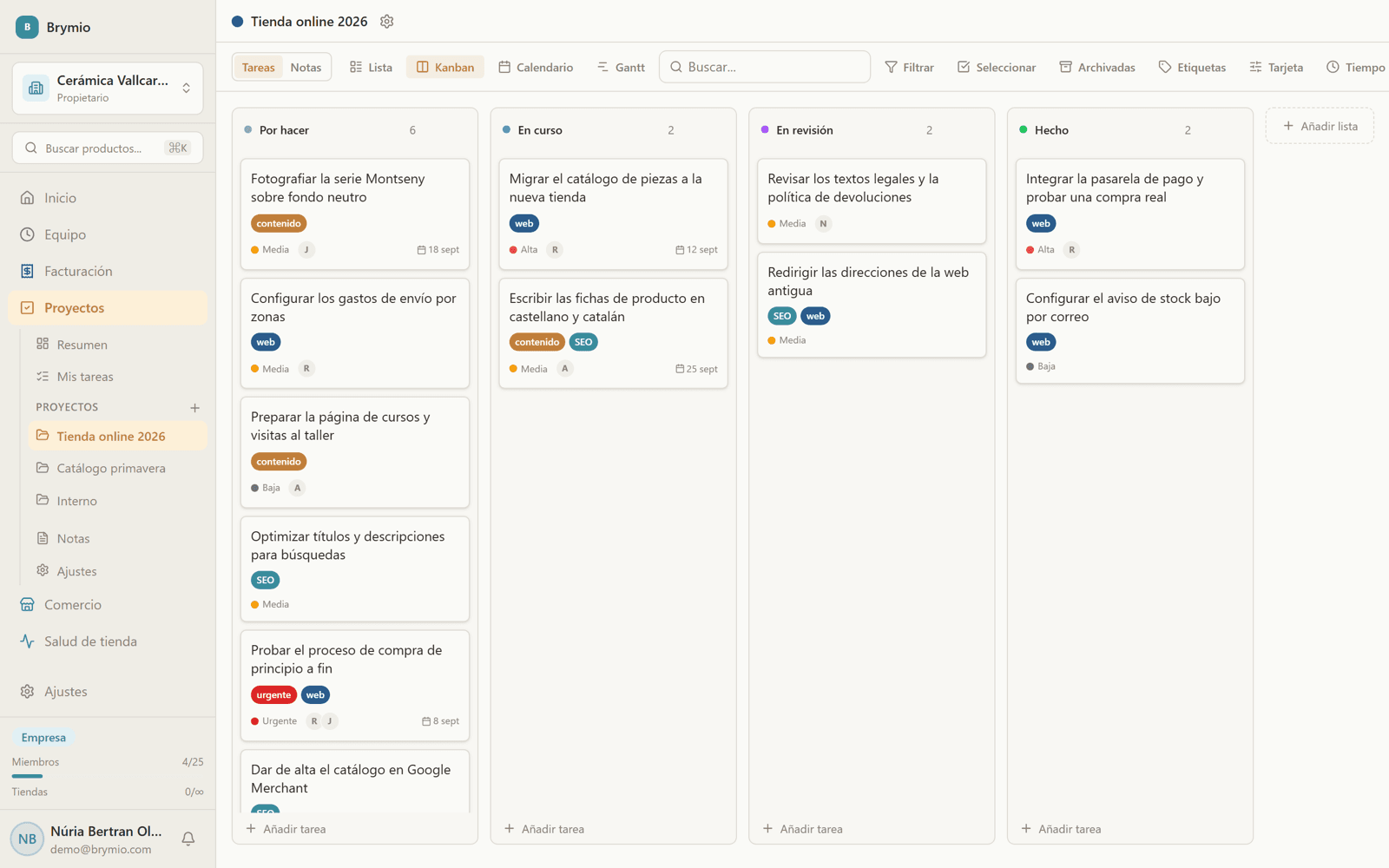Focus the Buscar productos search box
Viewport: 1389px width, 868px height.
coord(108,148)
